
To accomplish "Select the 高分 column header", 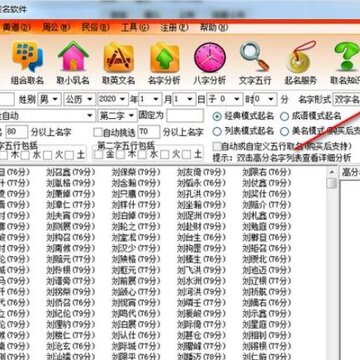I will 350,173.
